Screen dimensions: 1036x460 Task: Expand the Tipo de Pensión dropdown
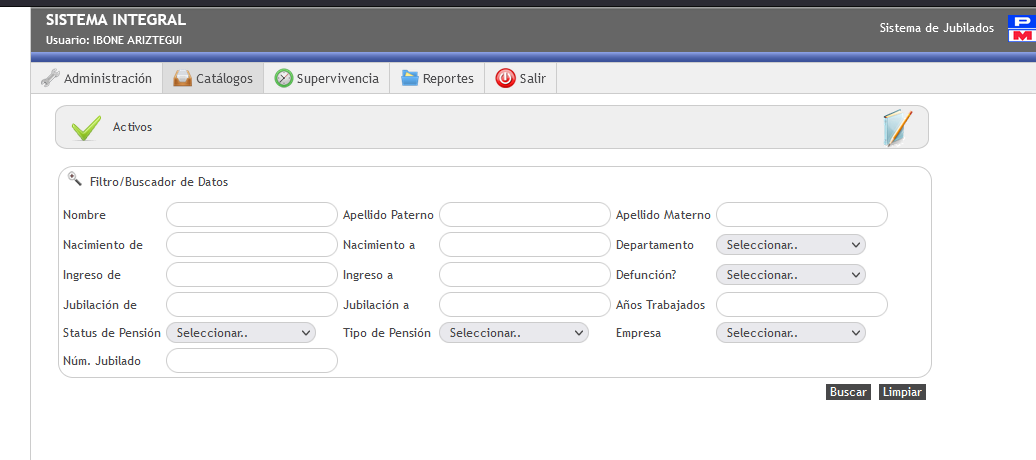[x=514, y=333]
